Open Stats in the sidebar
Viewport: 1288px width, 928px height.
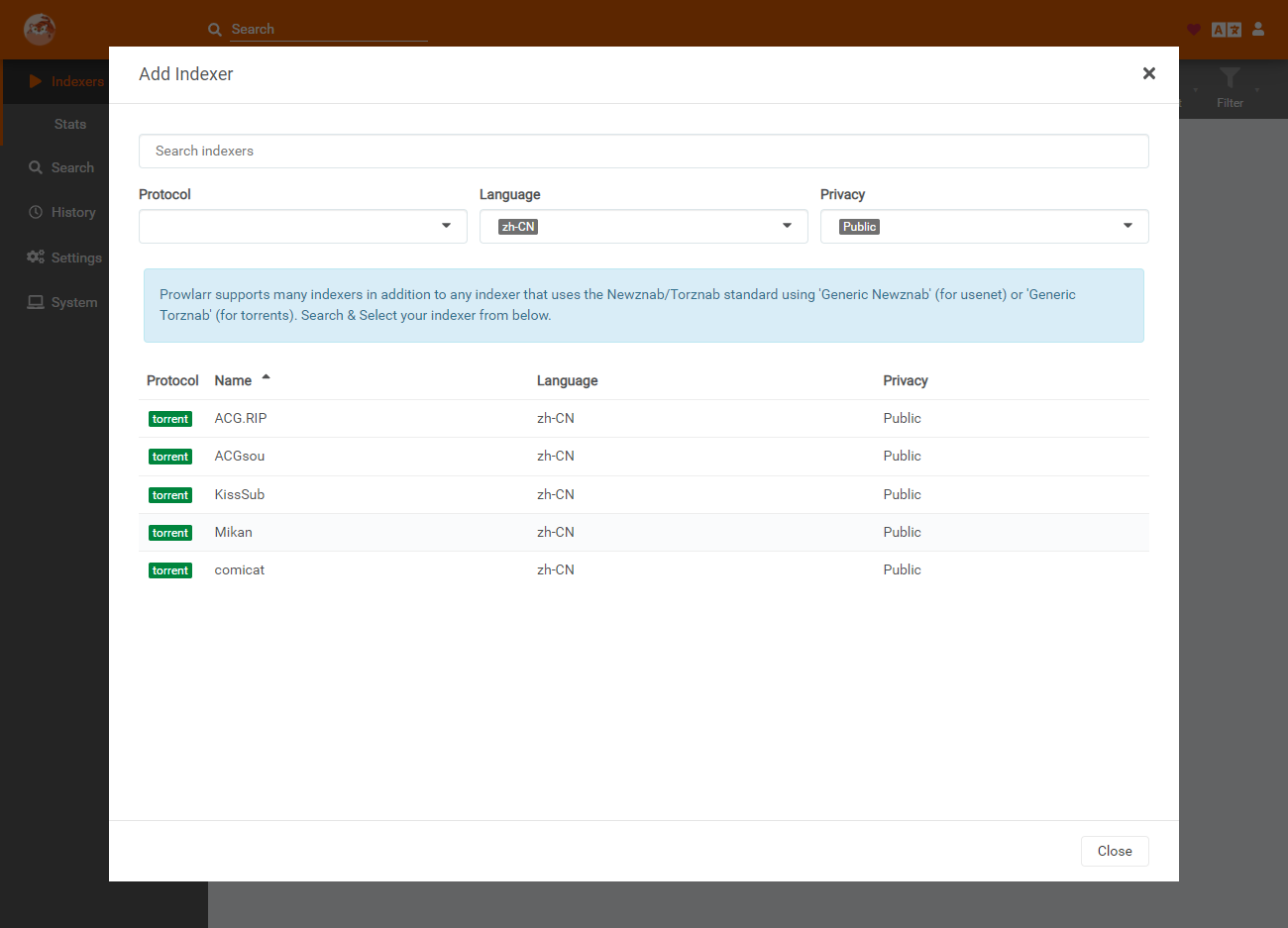69,124
